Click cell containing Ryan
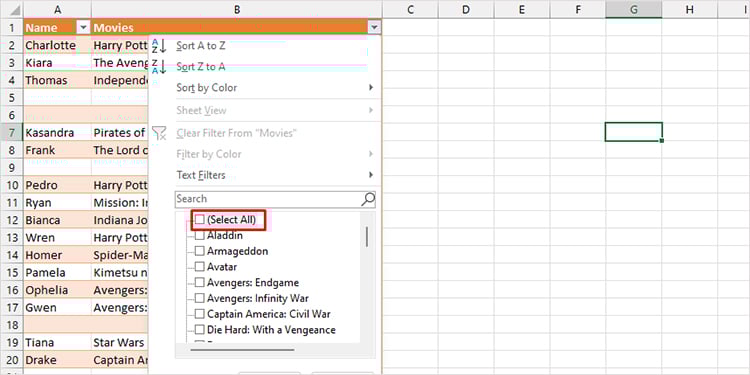Screen dimensions: 750x375 (x=57, y=203)
